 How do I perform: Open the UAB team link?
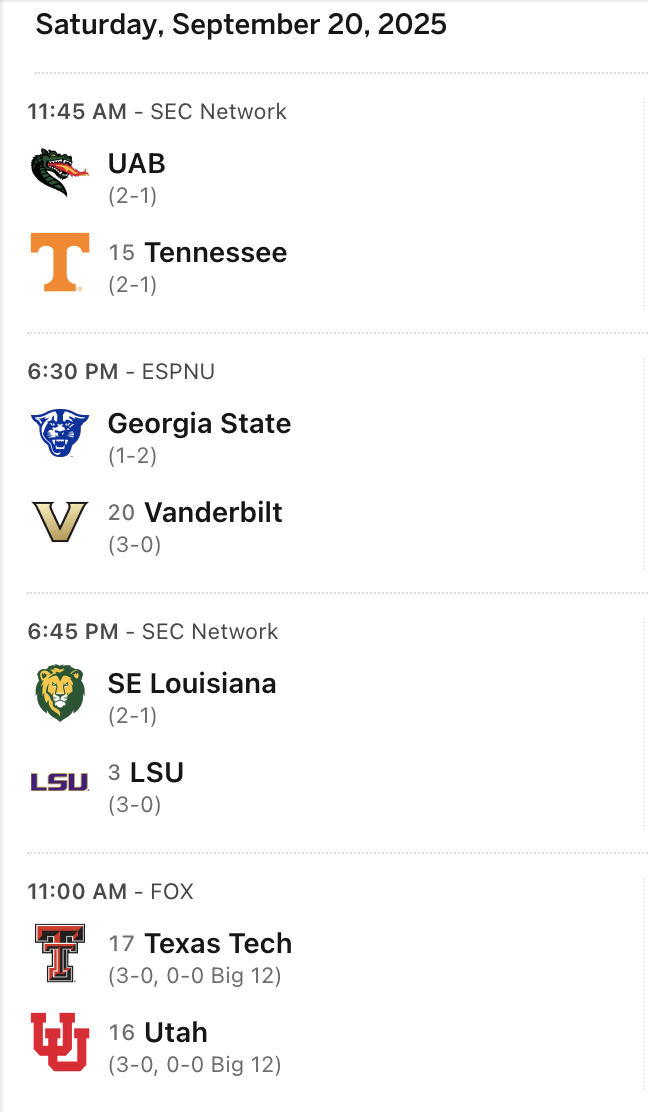pos(137,164)
